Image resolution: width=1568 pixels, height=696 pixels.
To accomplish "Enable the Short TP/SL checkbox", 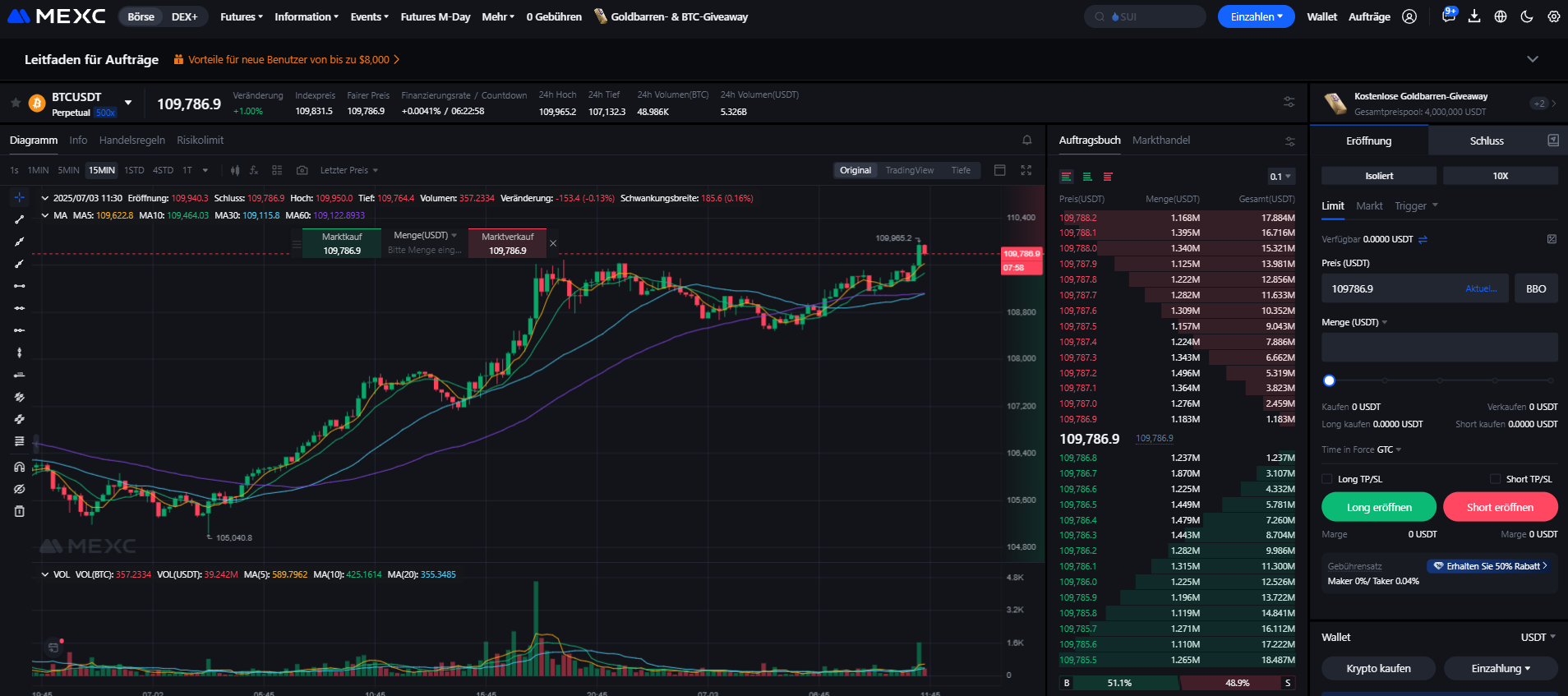I will click(1495, 479).
